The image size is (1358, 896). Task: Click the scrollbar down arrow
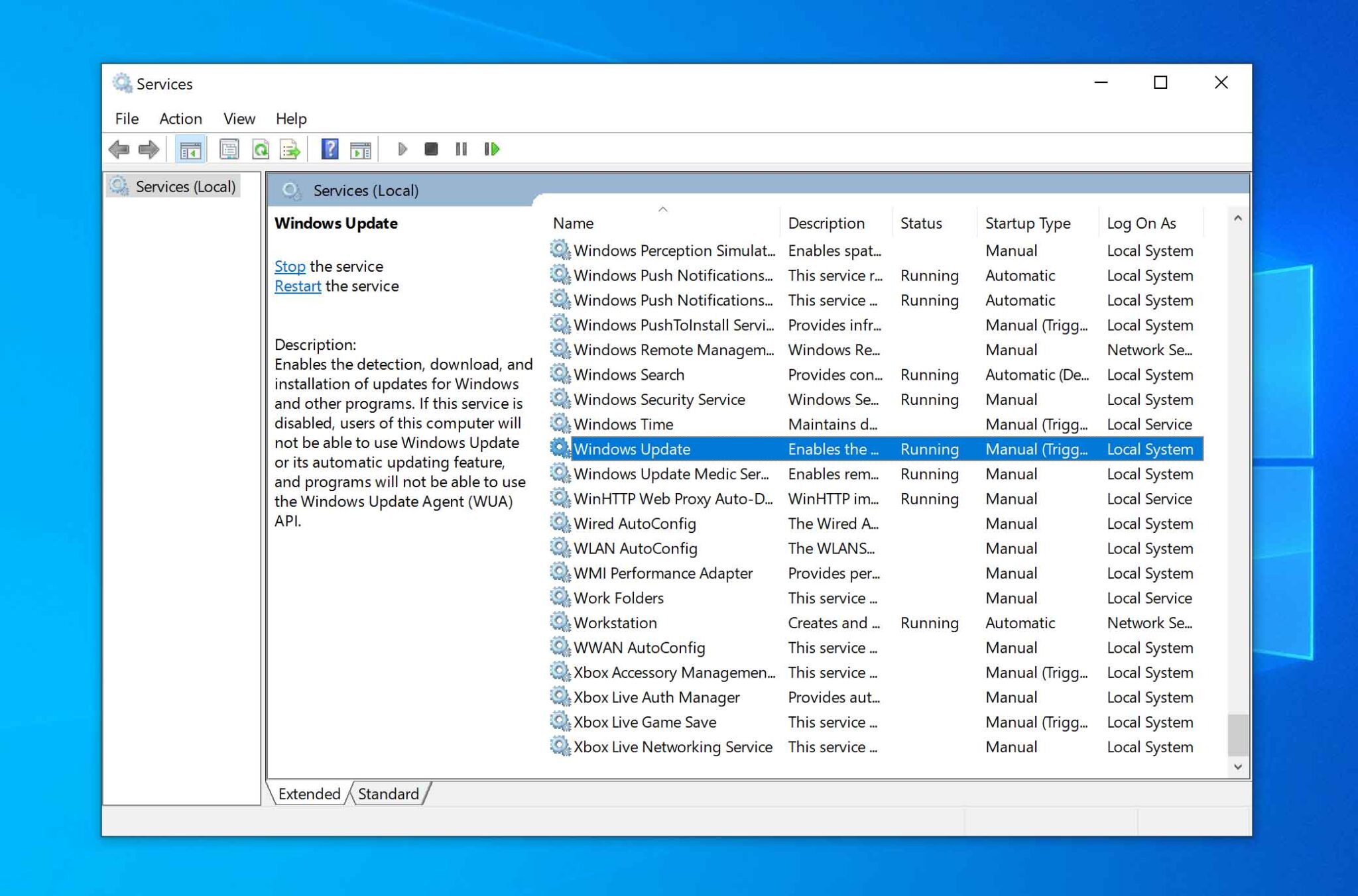click(x=1237, y=767)
